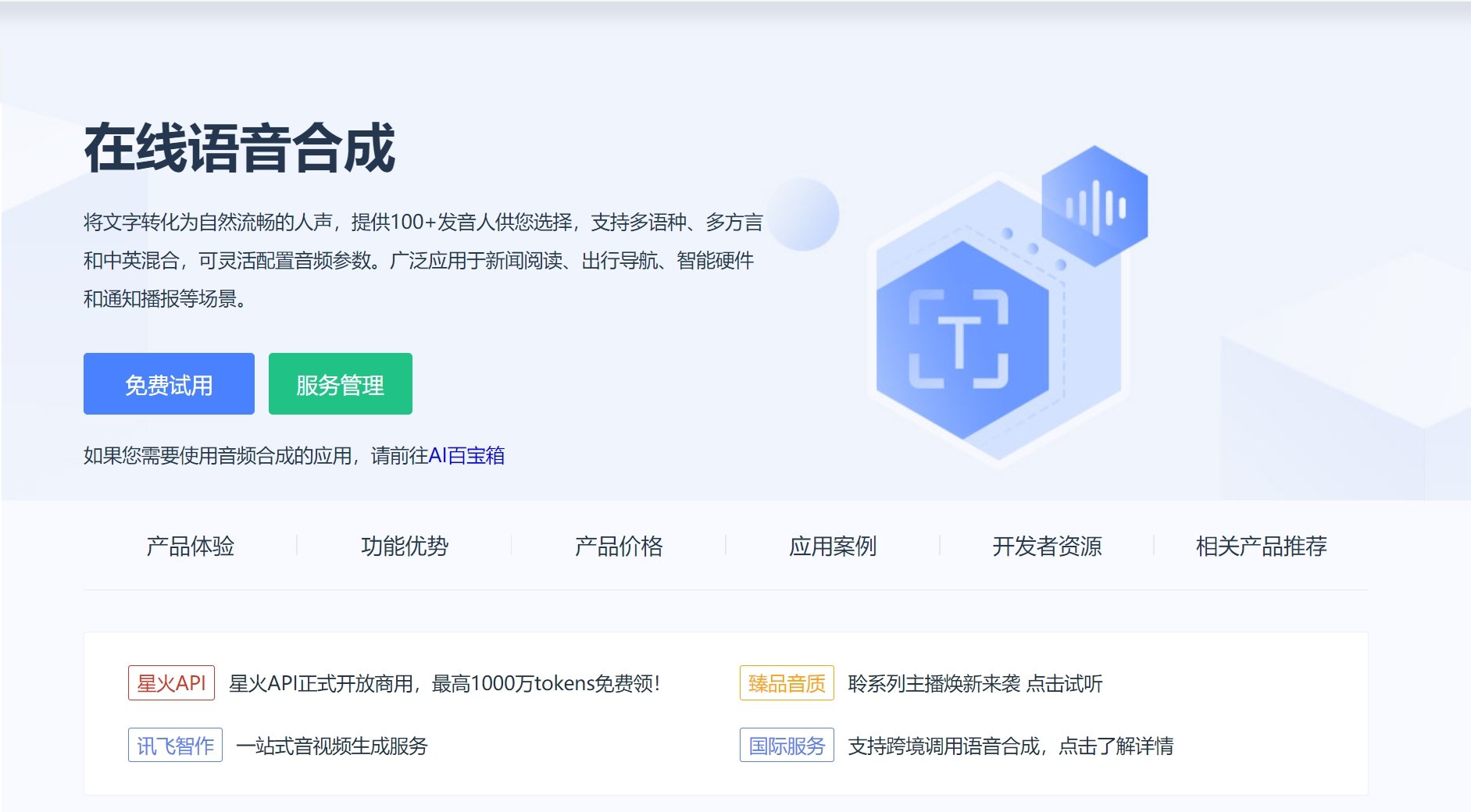Click the 免费试用 button
The width and height of the screenshot is (1471, 812).
pos(168,383)
